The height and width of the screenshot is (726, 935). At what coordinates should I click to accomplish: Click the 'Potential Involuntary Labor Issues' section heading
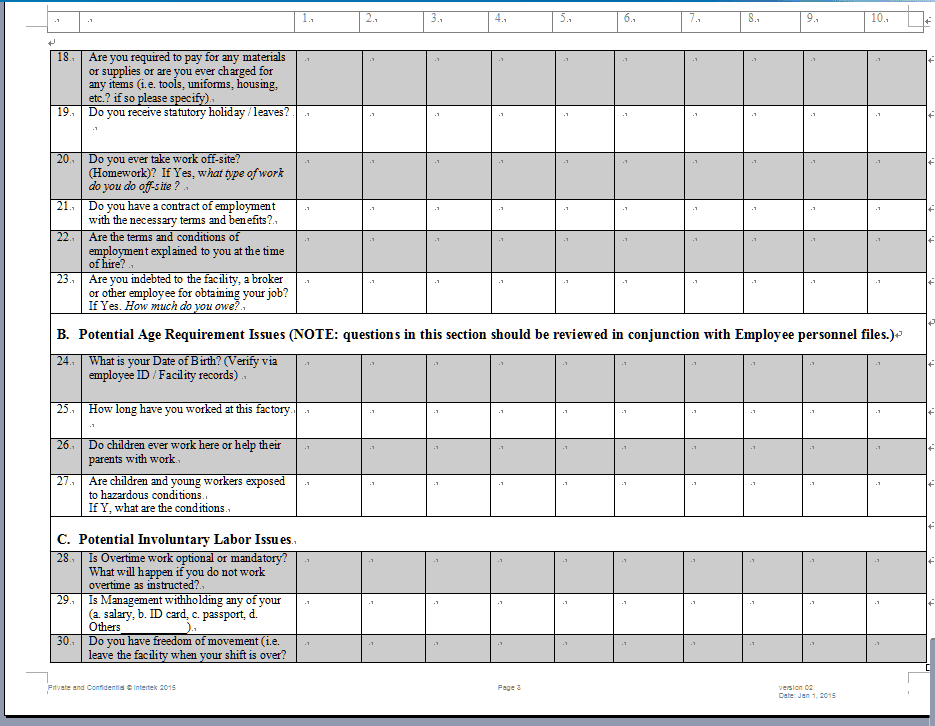click(185, 539)
